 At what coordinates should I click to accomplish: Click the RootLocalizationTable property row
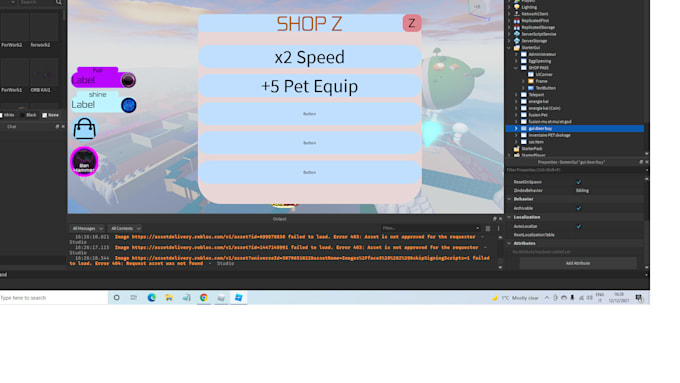click(575, 235)
